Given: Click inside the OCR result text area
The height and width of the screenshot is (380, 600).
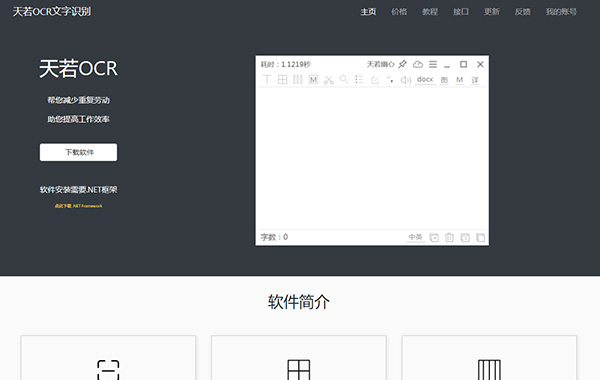Looking at the screenshot, I should click(x=372, y=158).
